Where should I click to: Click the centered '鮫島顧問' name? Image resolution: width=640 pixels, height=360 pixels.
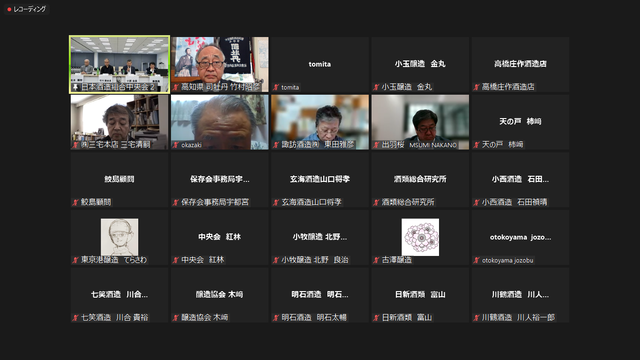(119, 179)
